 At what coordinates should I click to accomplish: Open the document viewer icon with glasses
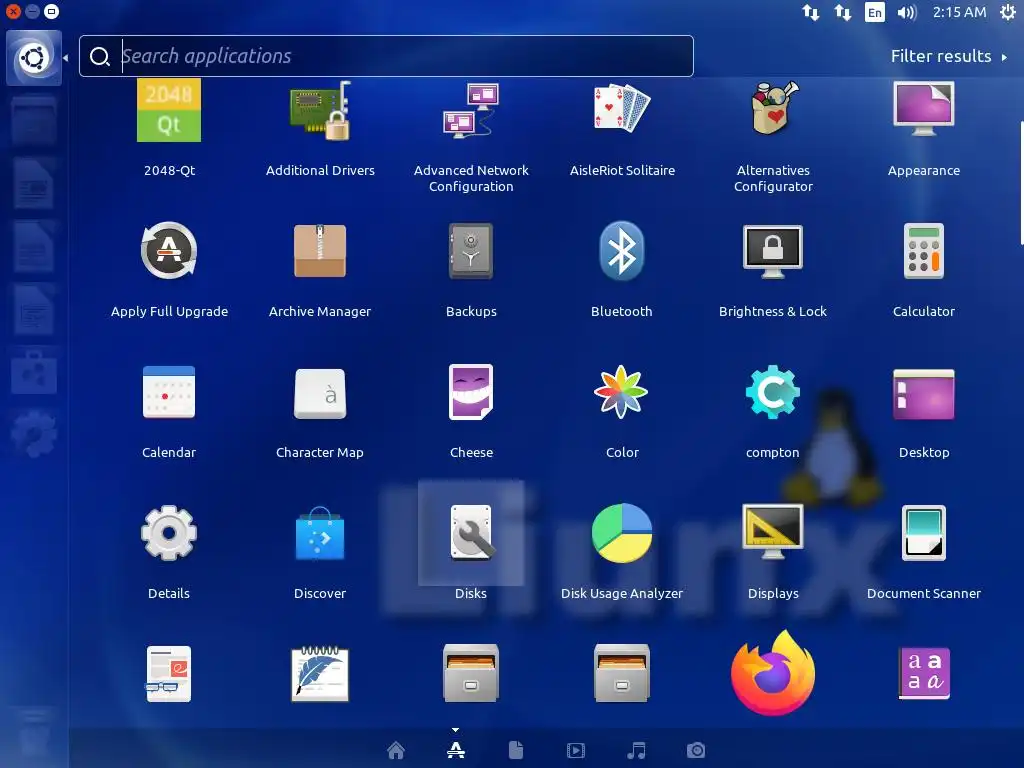(169, 674)
